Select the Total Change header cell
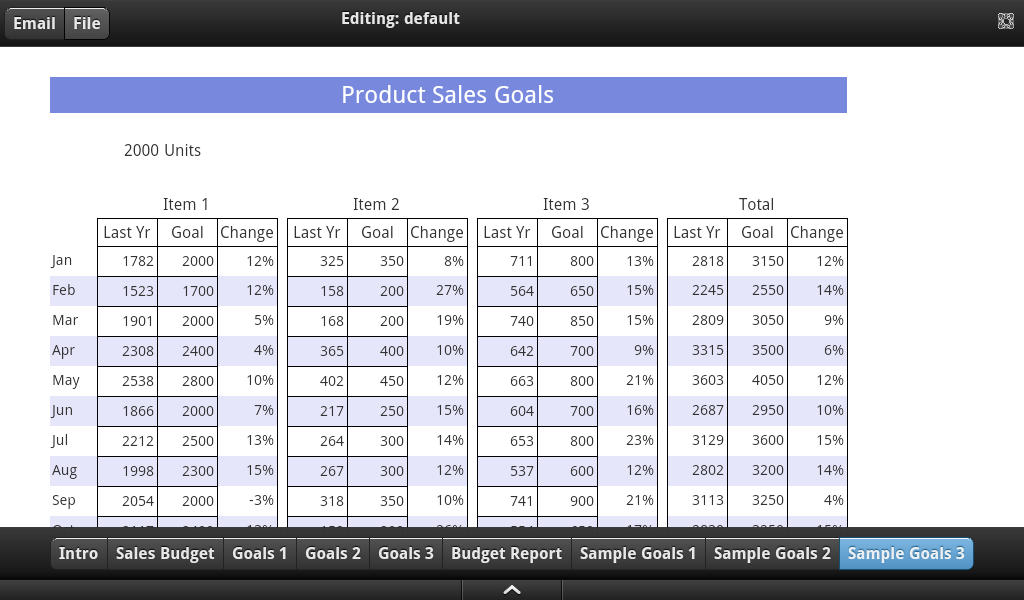This screenshot has width=1024, height=600. pos(817,232)
